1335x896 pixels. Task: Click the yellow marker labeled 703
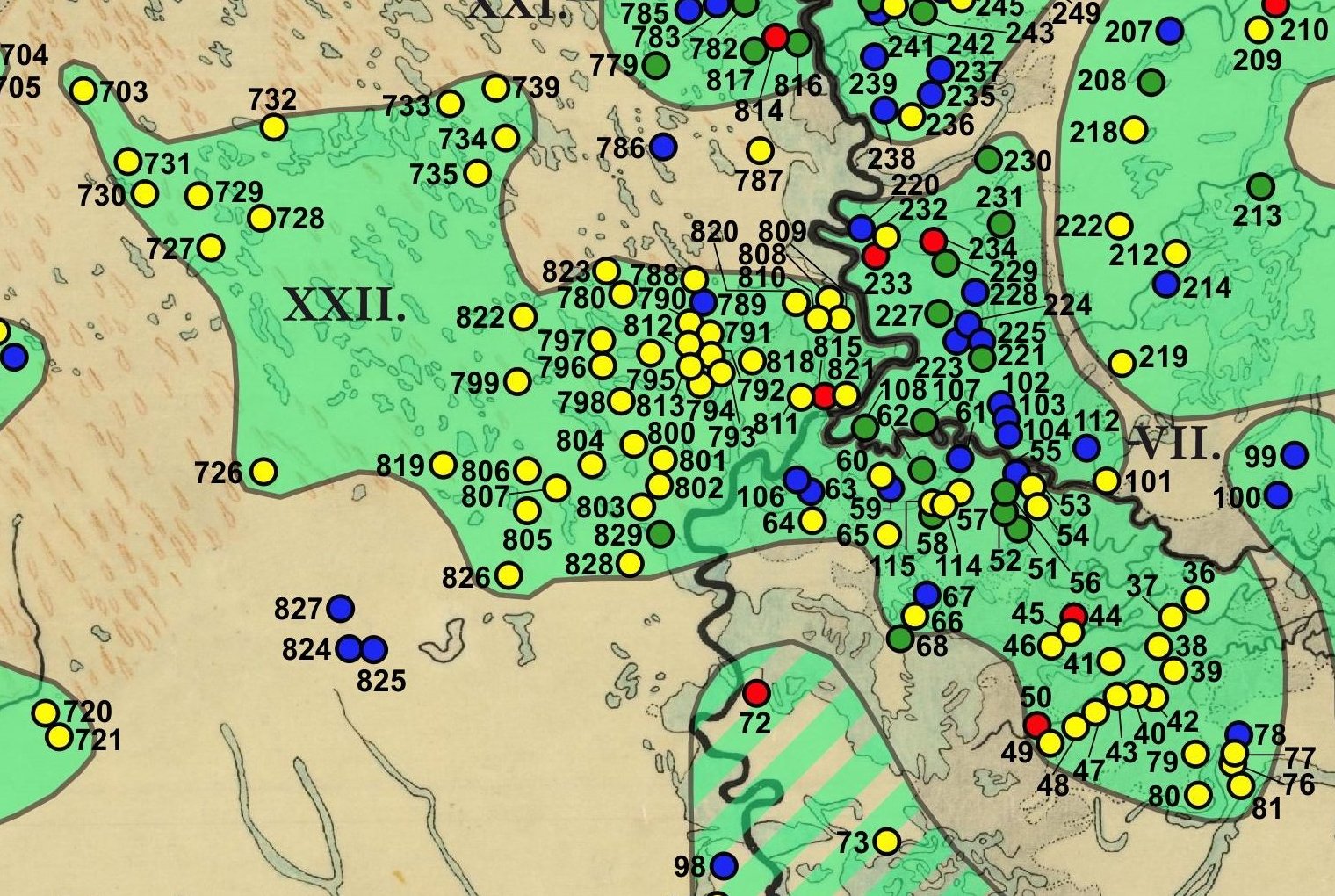pyautogui.click(x=83, y=90)
